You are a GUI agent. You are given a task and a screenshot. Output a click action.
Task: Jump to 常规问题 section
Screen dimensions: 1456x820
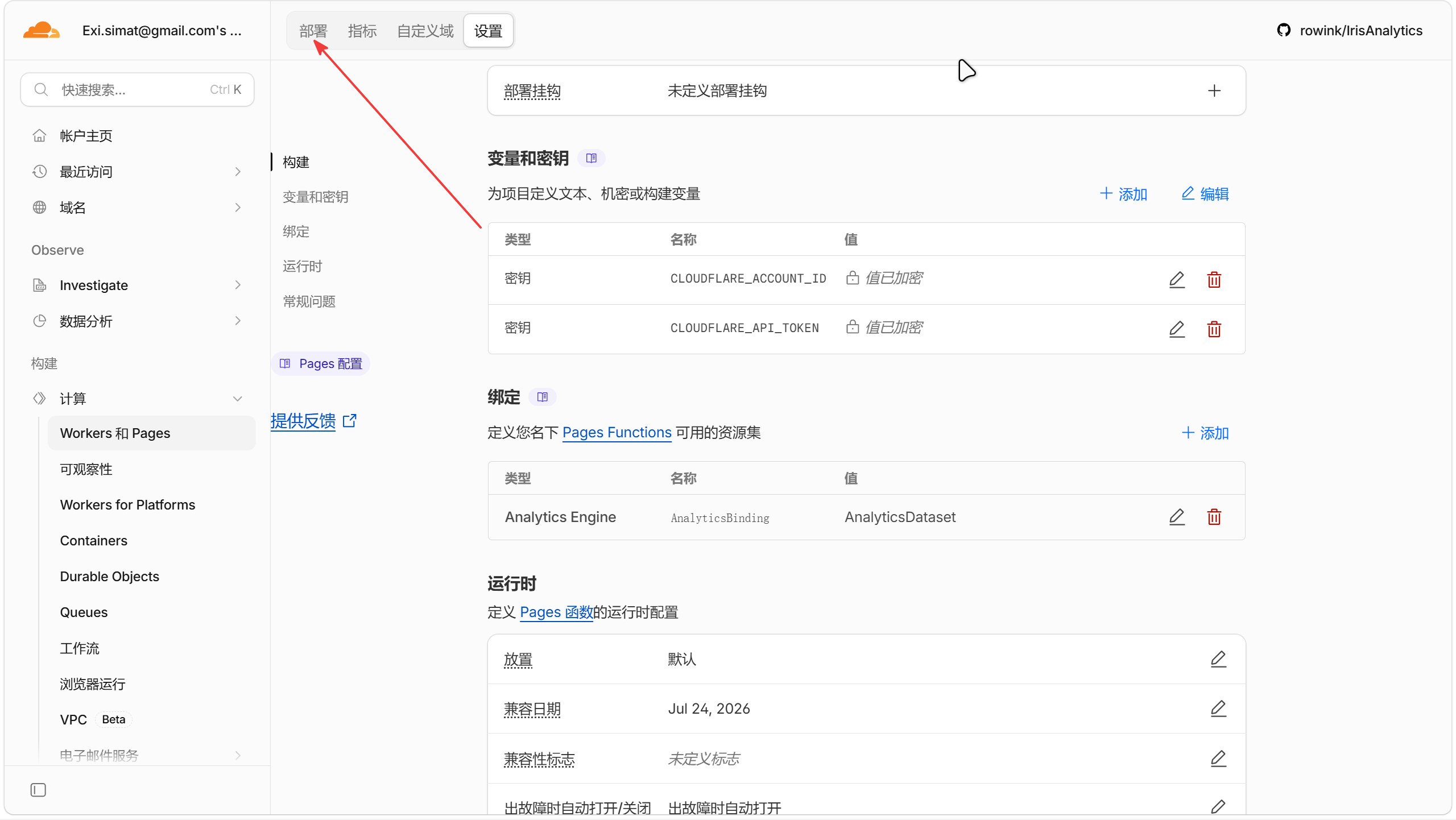[x=309, y=301]
